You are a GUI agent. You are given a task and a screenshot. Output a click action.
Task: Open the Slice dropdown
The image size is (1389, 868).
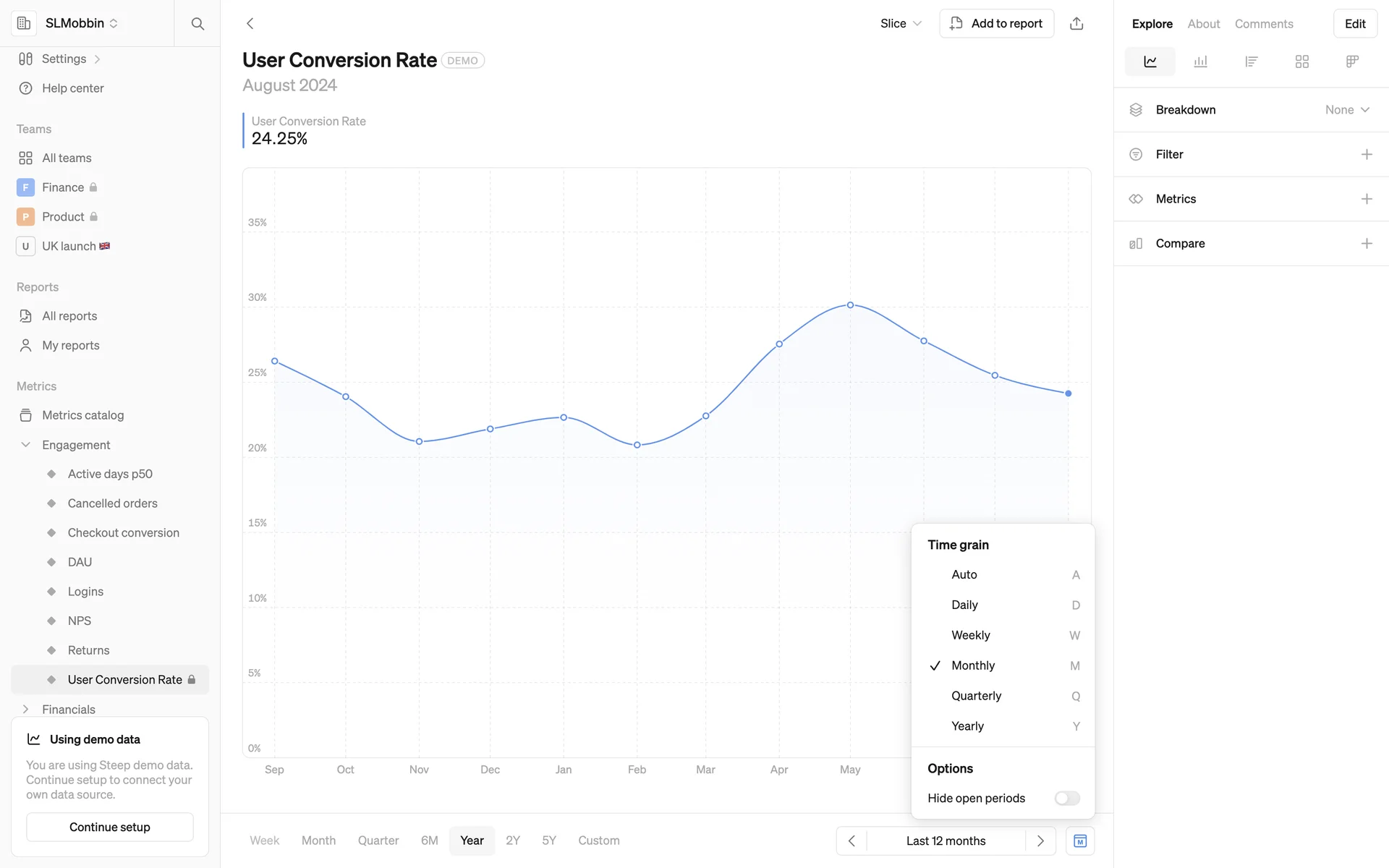pyautogui.click(x=901, y=23)
